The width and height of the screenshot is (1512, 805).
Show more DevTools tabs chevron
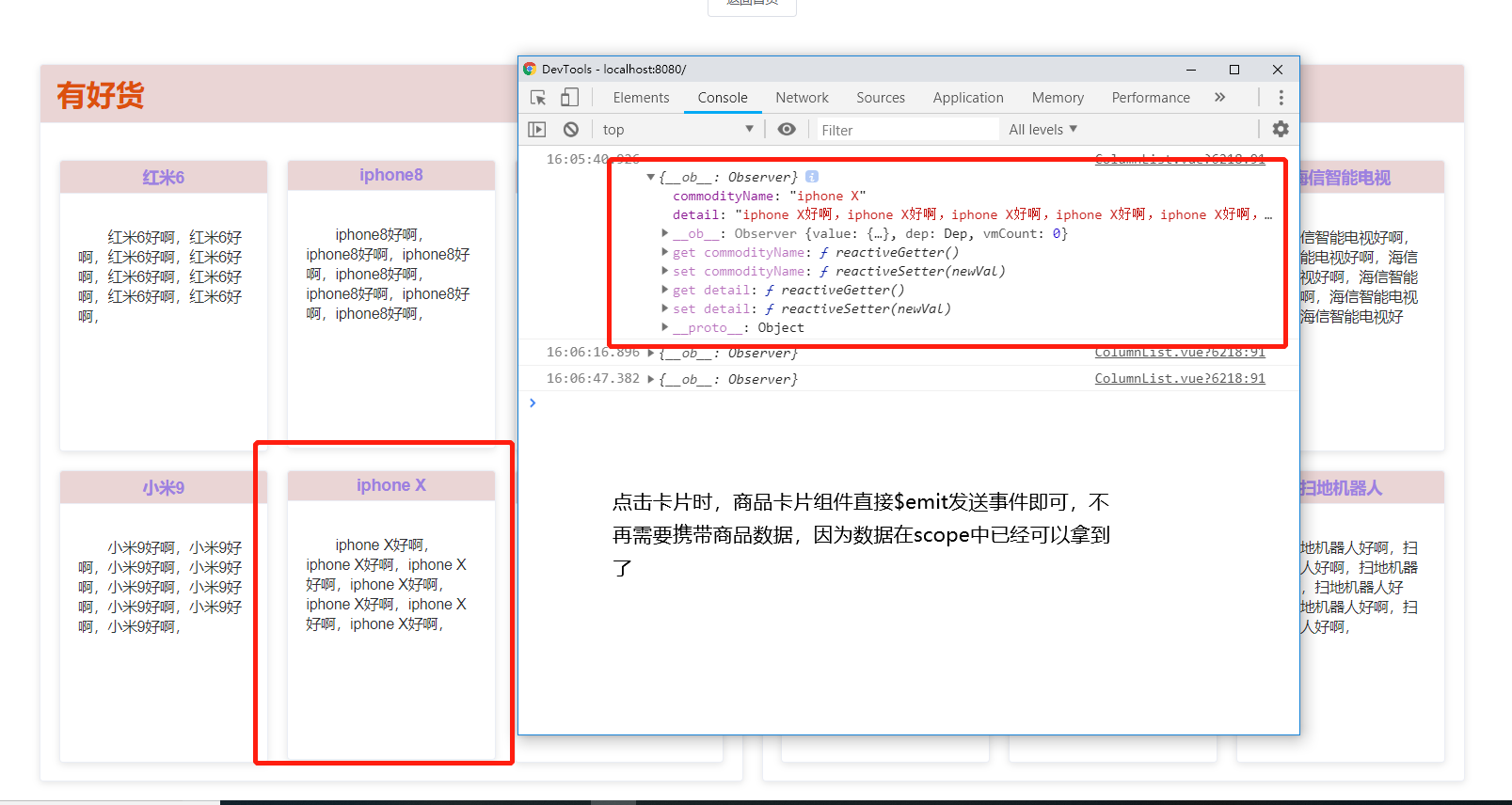tap(1220, 98)
